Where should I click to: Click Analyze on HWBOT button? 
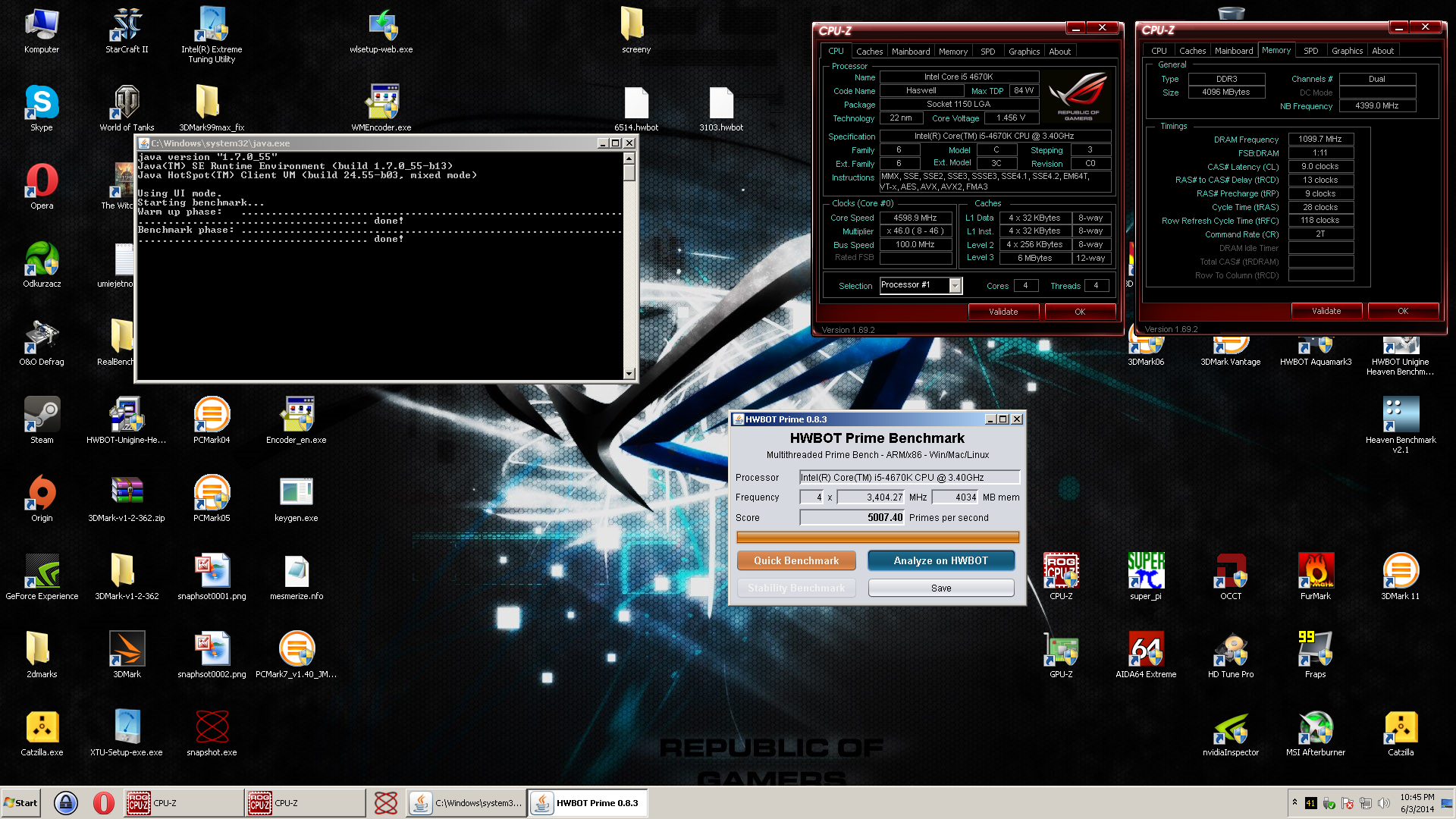point(940,560)
